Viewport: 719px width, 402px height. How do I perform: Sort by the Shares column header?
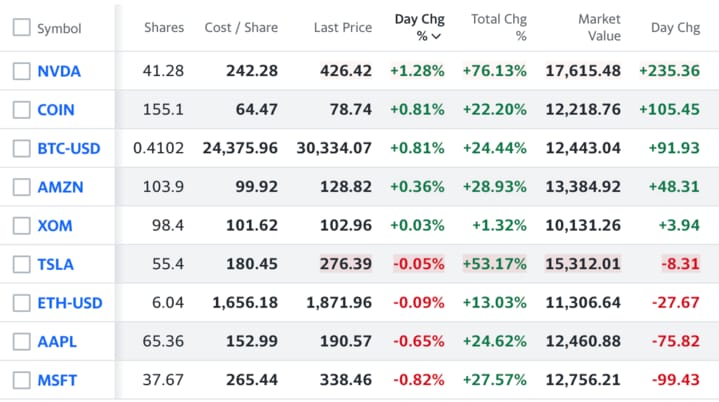[x=164, y=27]
